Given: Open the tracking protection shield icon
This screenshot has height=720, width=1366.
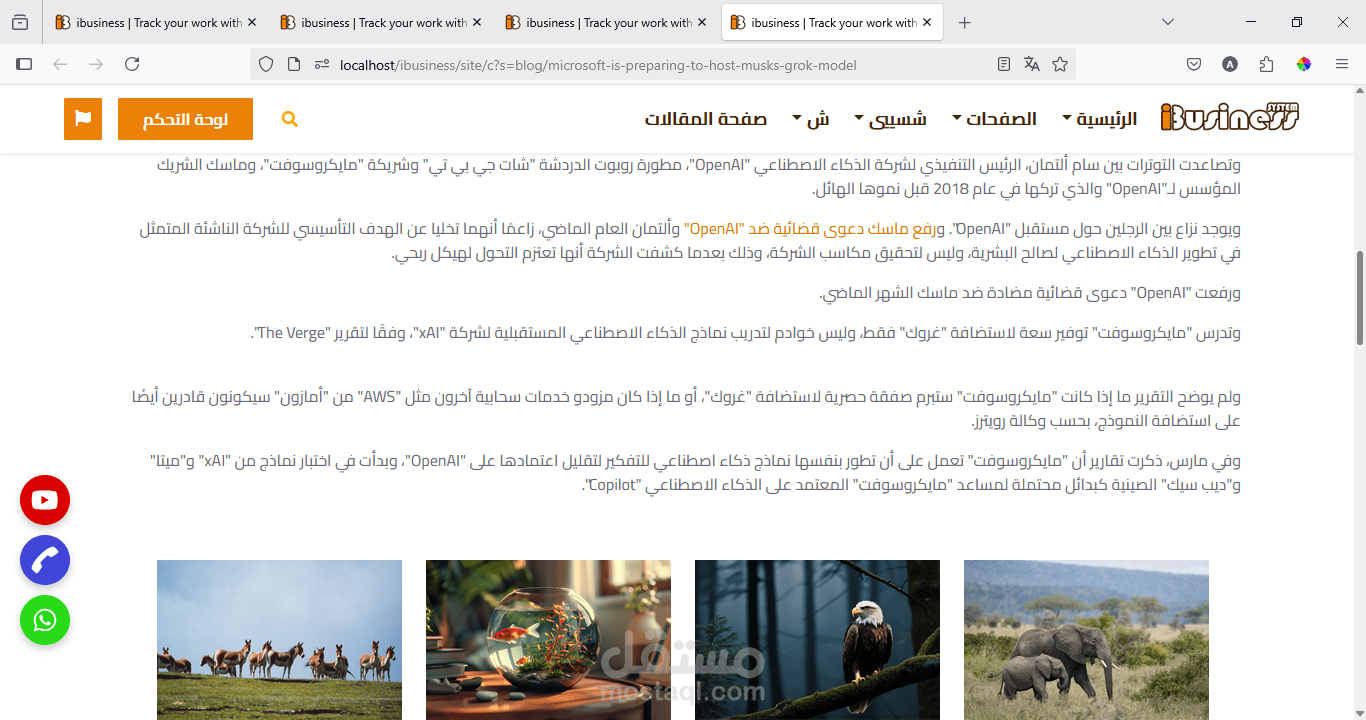Looking at the screenshot, I should (x=266, y=64).
